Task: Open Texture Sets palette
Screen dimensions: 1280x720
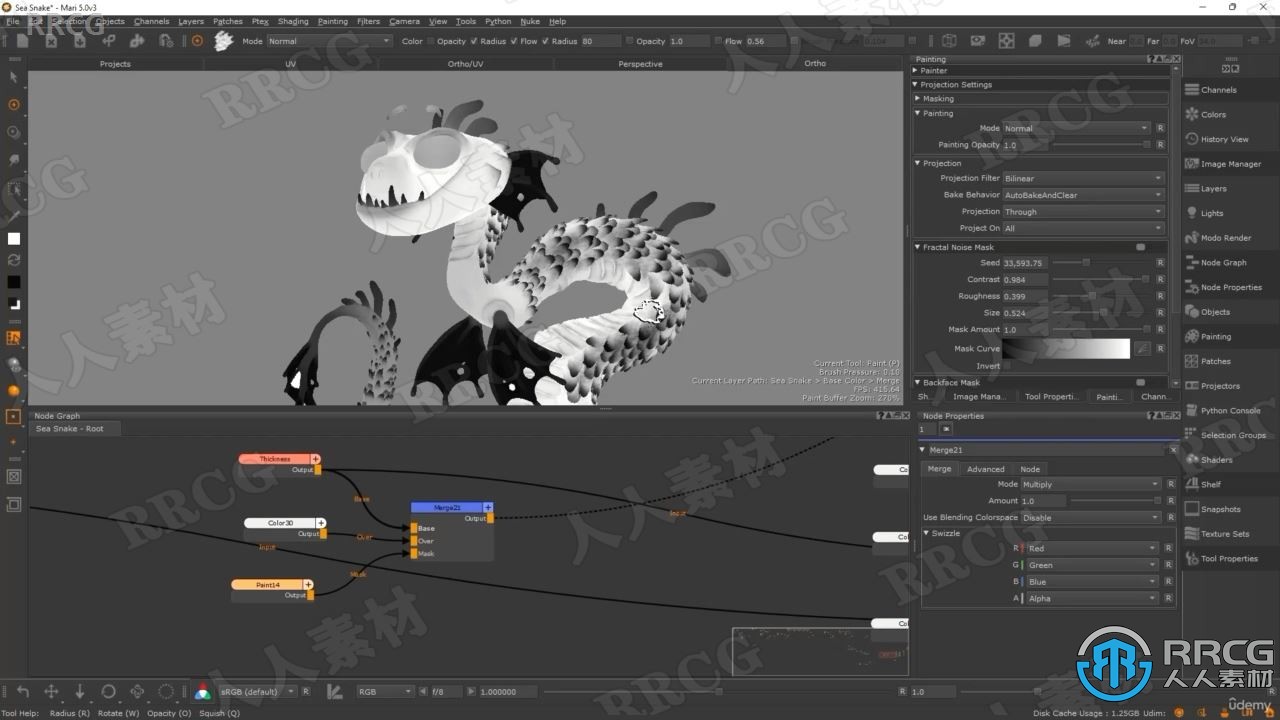Action: coord(1192,534)
